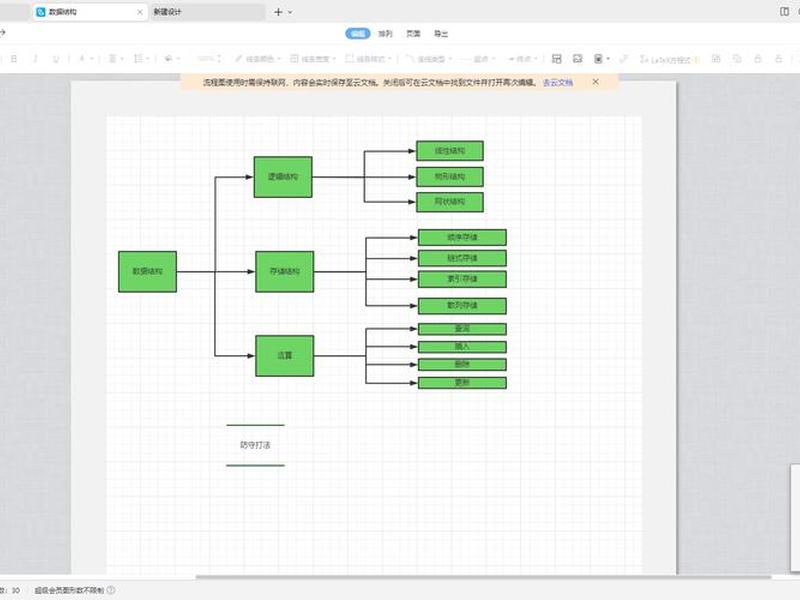Click the plus icon to add a tab
This screenshot has width=800, height=600.
click(278, 12)
